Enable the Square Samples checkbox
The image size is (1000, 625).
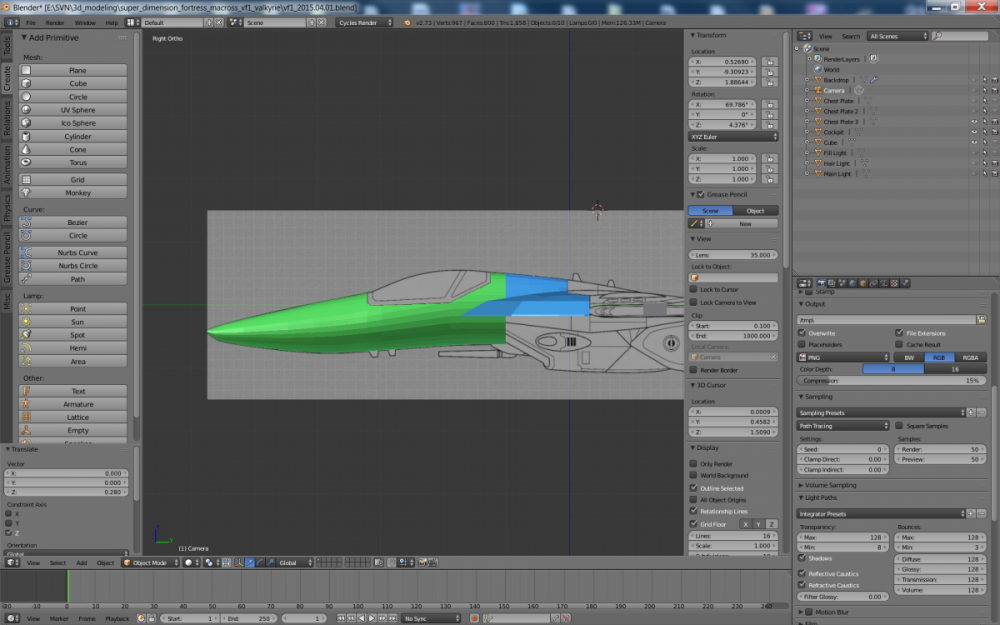899,425
